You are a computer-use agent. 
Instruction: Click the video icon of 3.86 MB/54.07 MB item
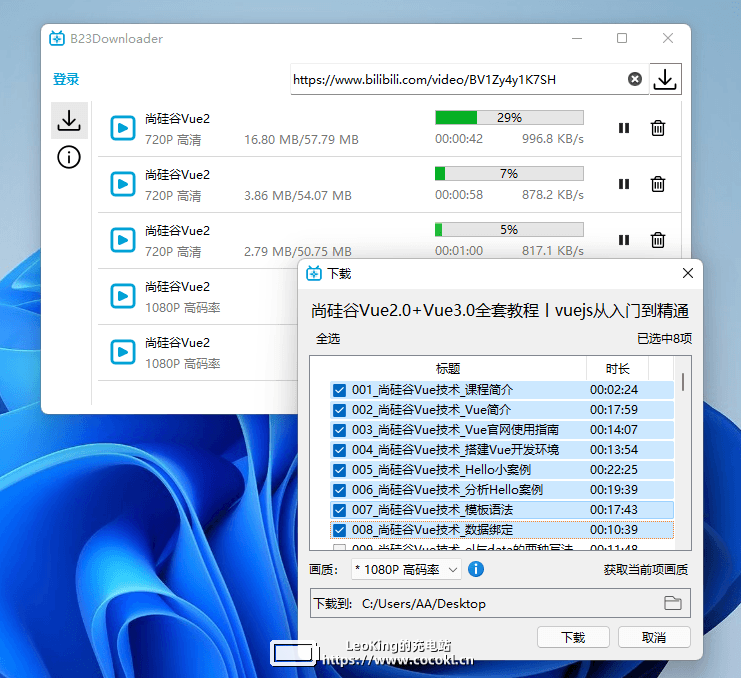[x=123, y=184]
